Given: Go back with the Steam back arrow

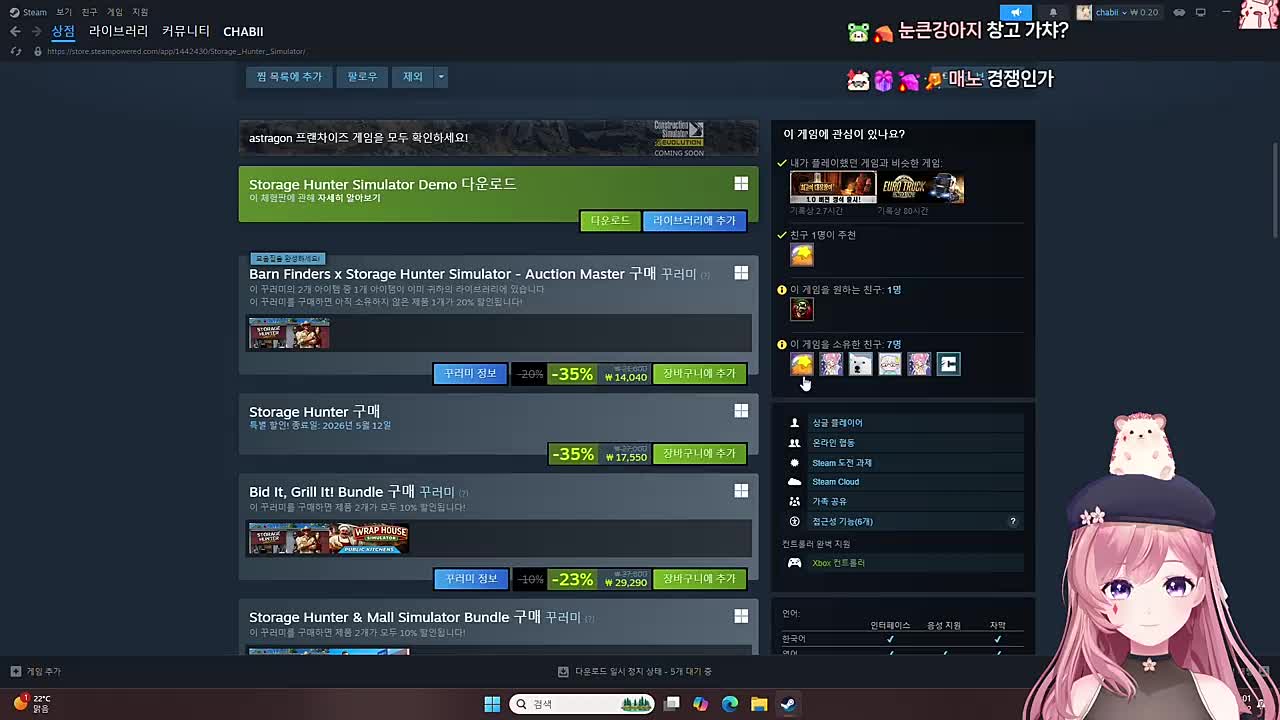Looking at the screenshot, I should point(15,32).
